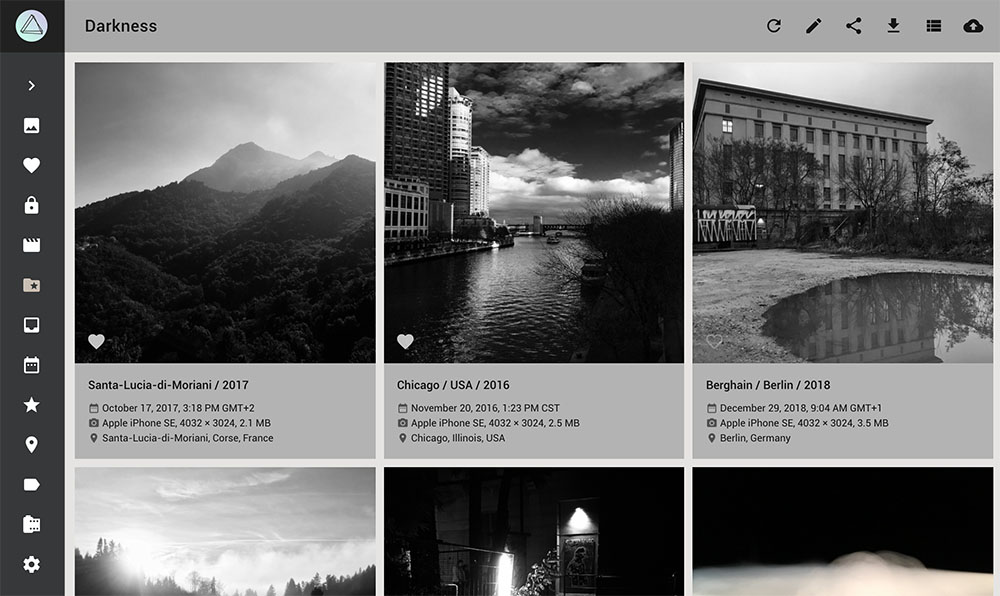Open Albums folder-star icon in sidebar

click(x=31, y=285)
